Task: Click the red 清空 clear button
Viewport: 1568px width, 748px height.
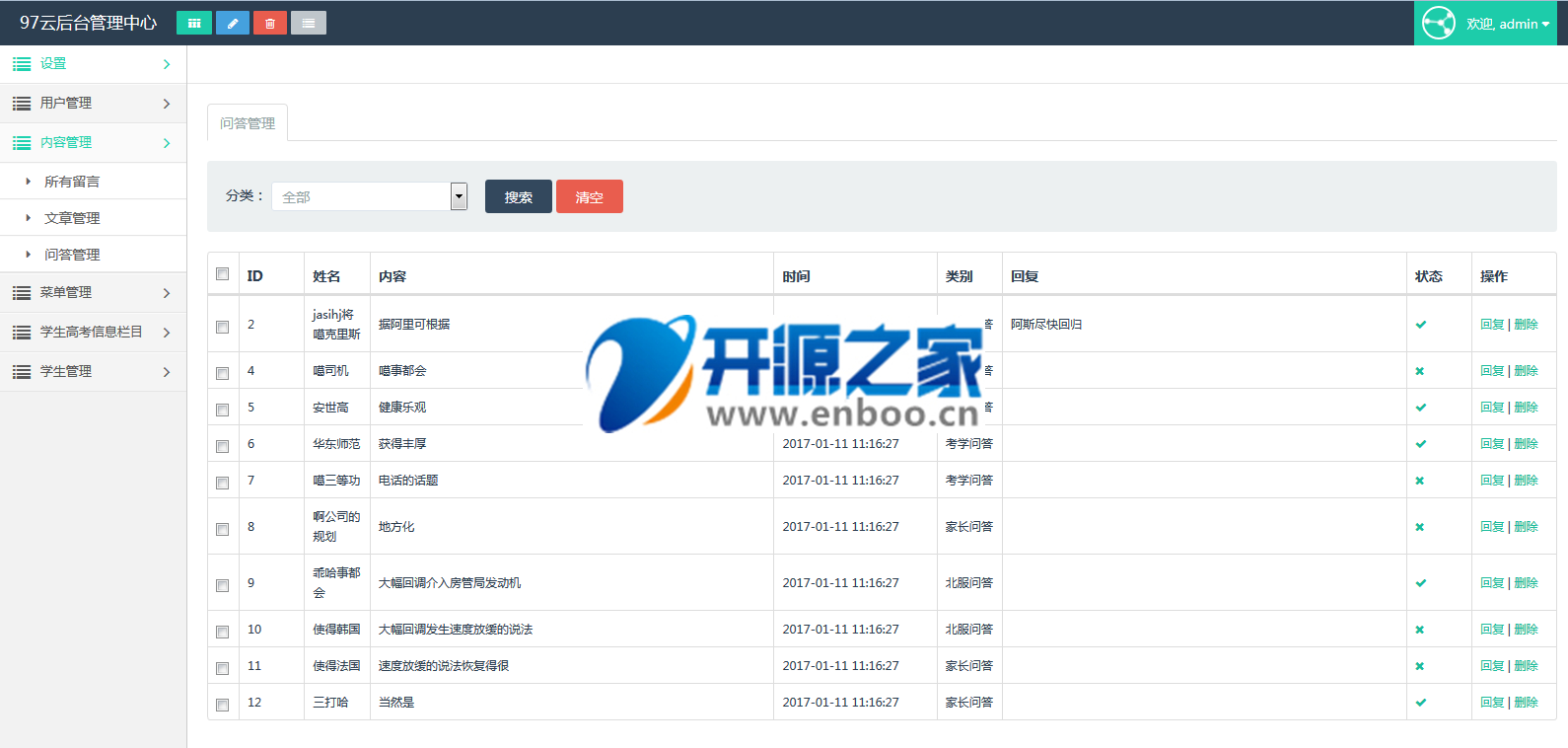Action: (x=590, y=196)
